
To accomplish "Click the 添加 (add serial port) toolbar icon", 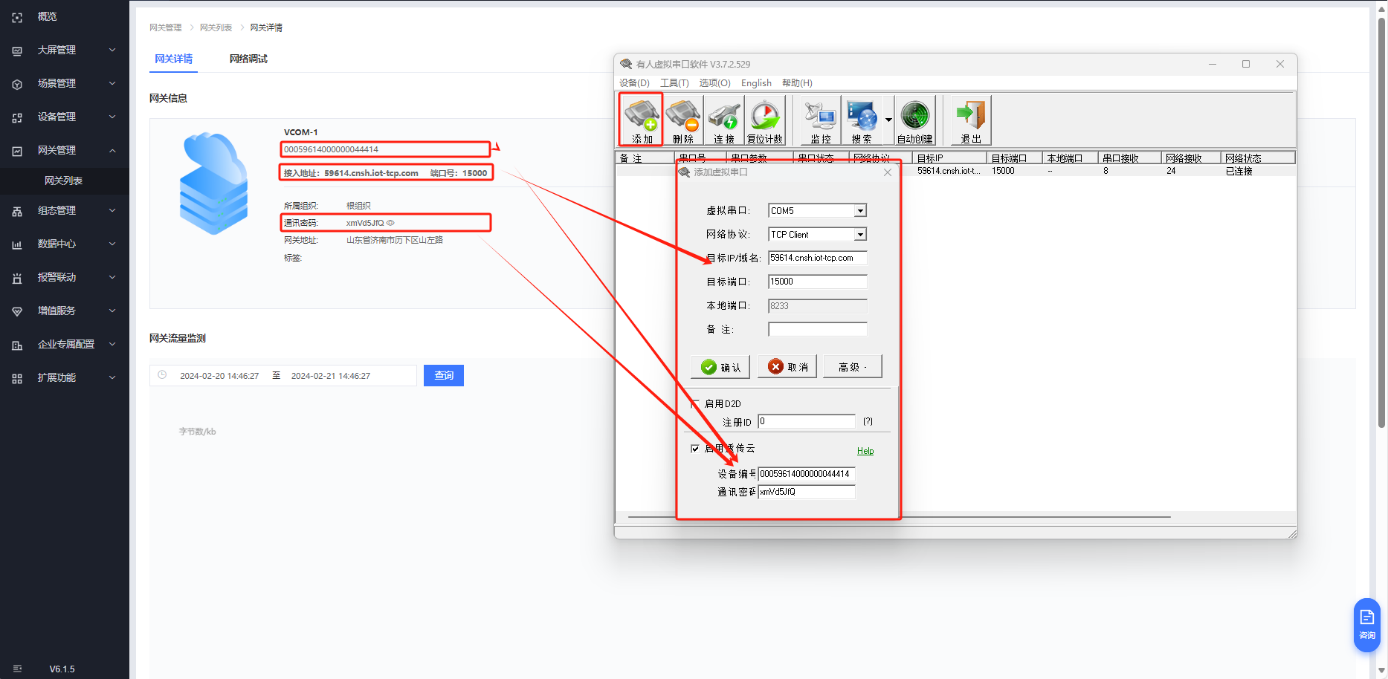I will [641, 120].
